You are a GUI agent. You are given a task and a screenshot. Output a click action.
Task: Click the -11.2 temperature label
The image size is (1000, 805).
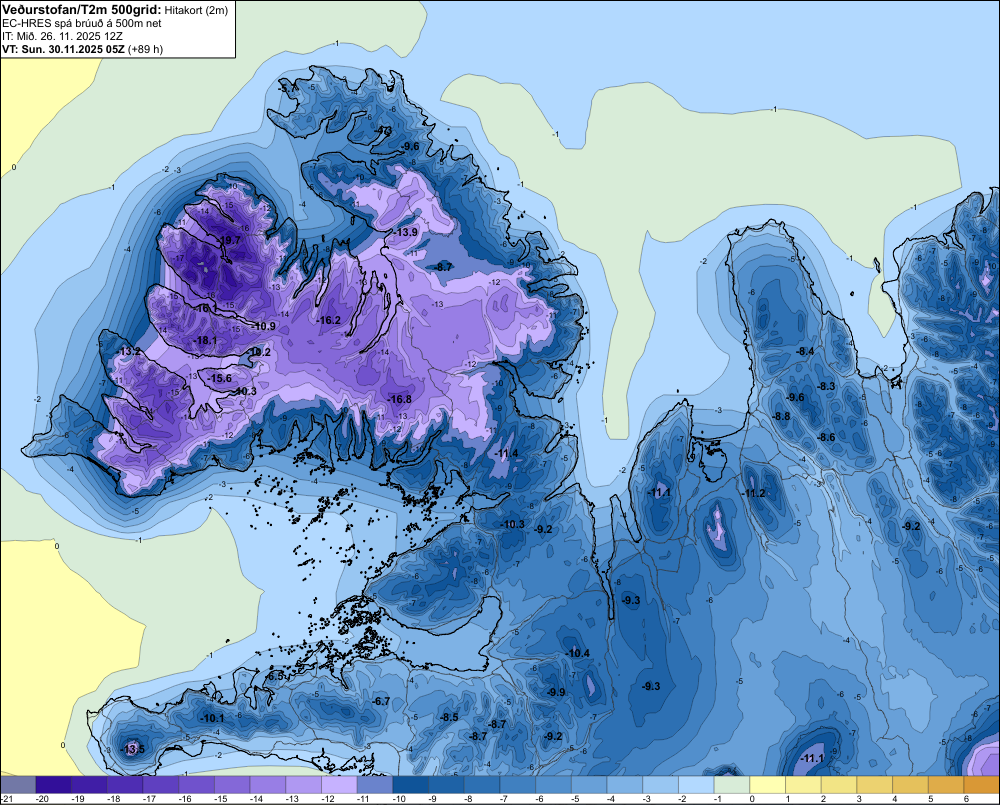(x=754, y=493)
